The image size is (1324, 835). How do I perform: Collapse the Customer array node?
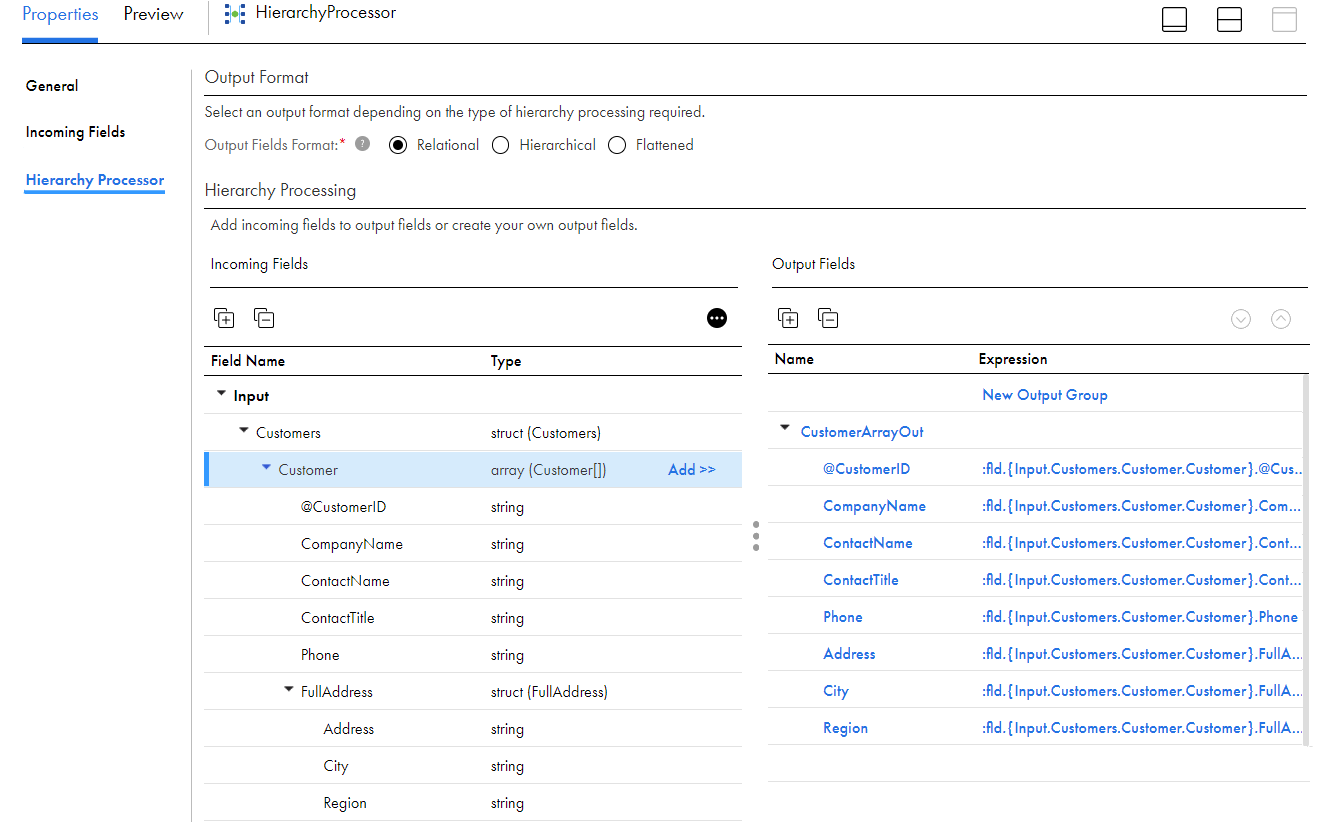266,469
